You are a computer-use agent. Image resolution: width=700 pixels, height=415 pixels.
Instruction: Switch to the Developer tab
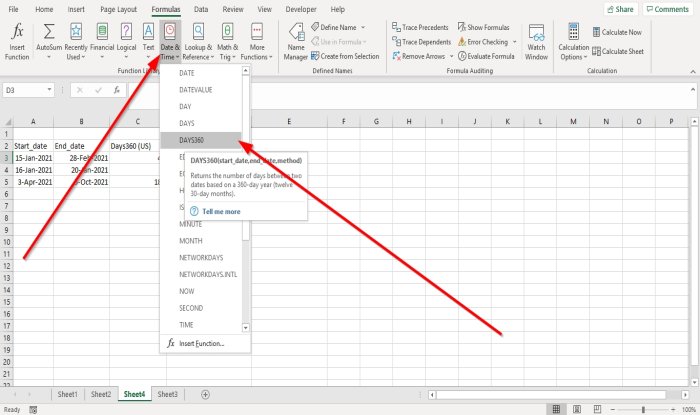[301, 9]
